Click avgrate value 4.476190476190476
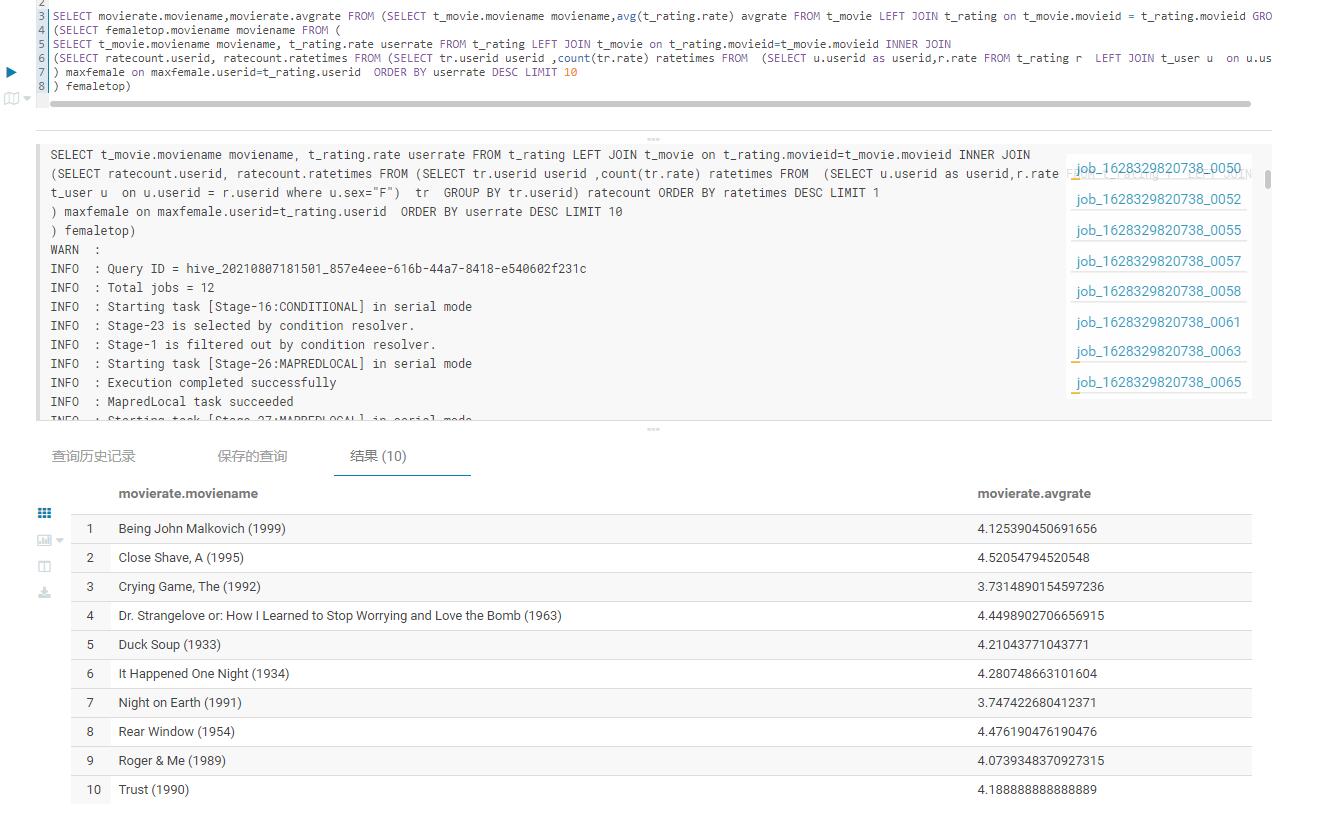The width and height of the screenshot is (1318, 823). coord(1037,731)
